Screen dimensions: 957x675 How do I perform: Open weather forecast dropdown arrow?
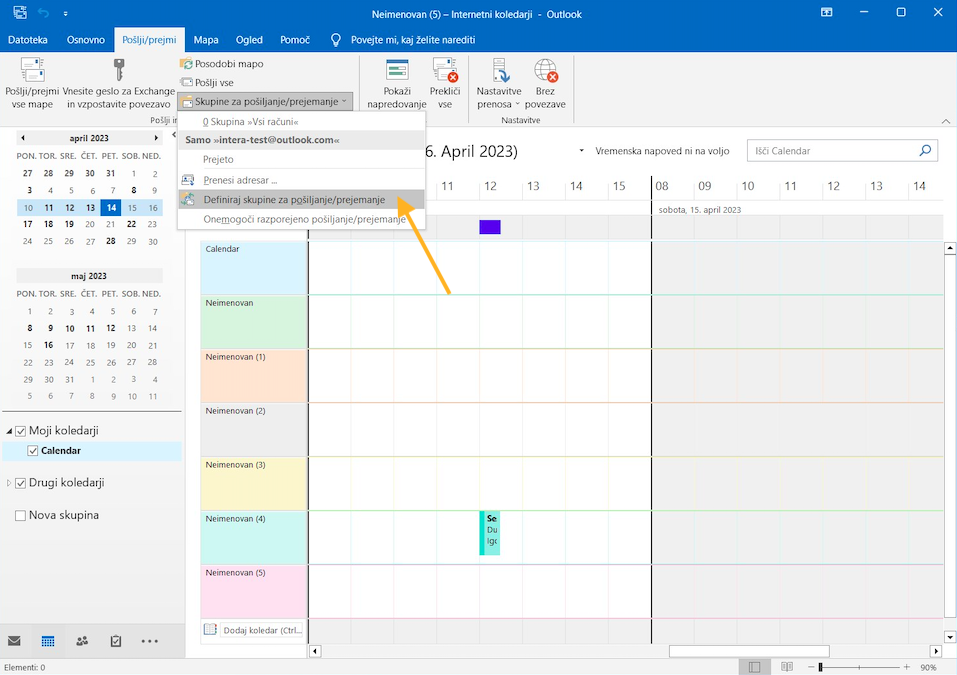coord(581,150)
